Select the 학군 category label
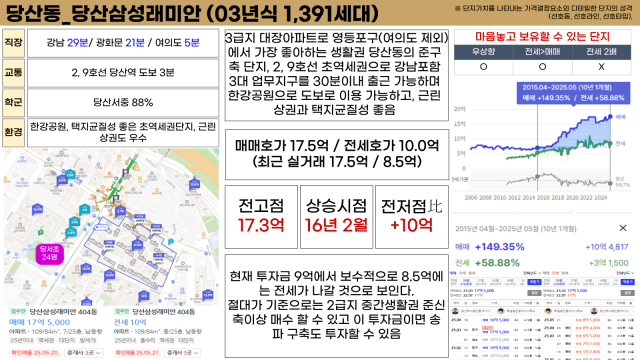Viewport: 640px width, 360px height. (13, 102)
